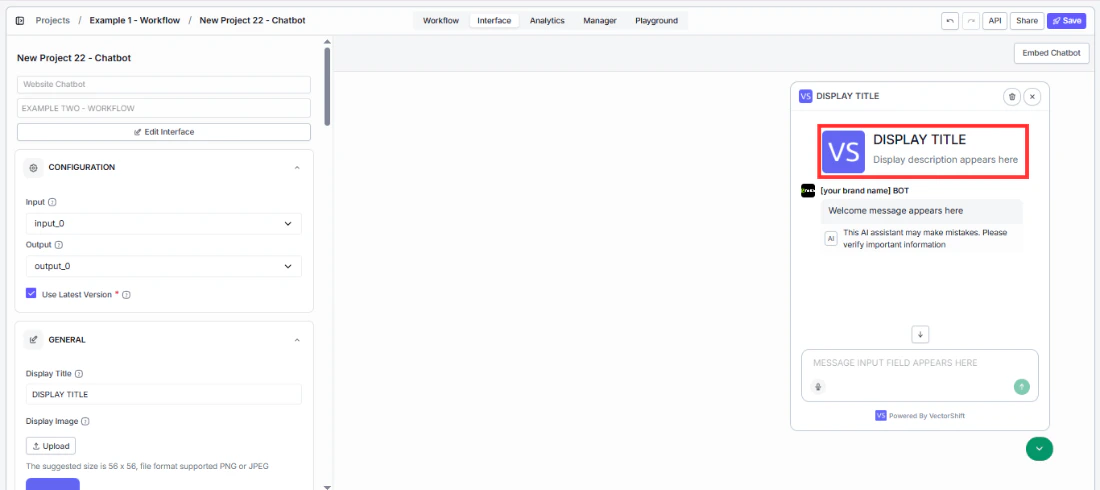Click the info icon next to Display Title
Screen dimensions: 1100x490
pos(79,374)
